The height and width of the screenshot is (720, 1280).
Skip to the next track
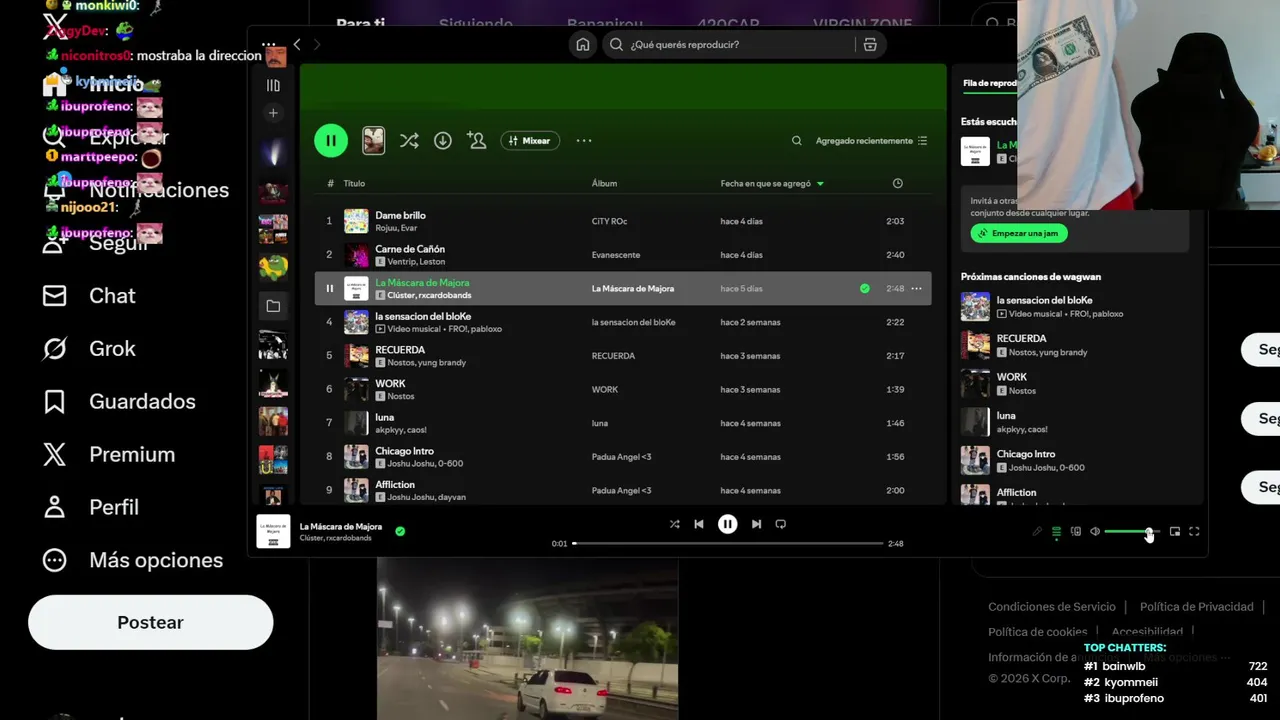756,524
